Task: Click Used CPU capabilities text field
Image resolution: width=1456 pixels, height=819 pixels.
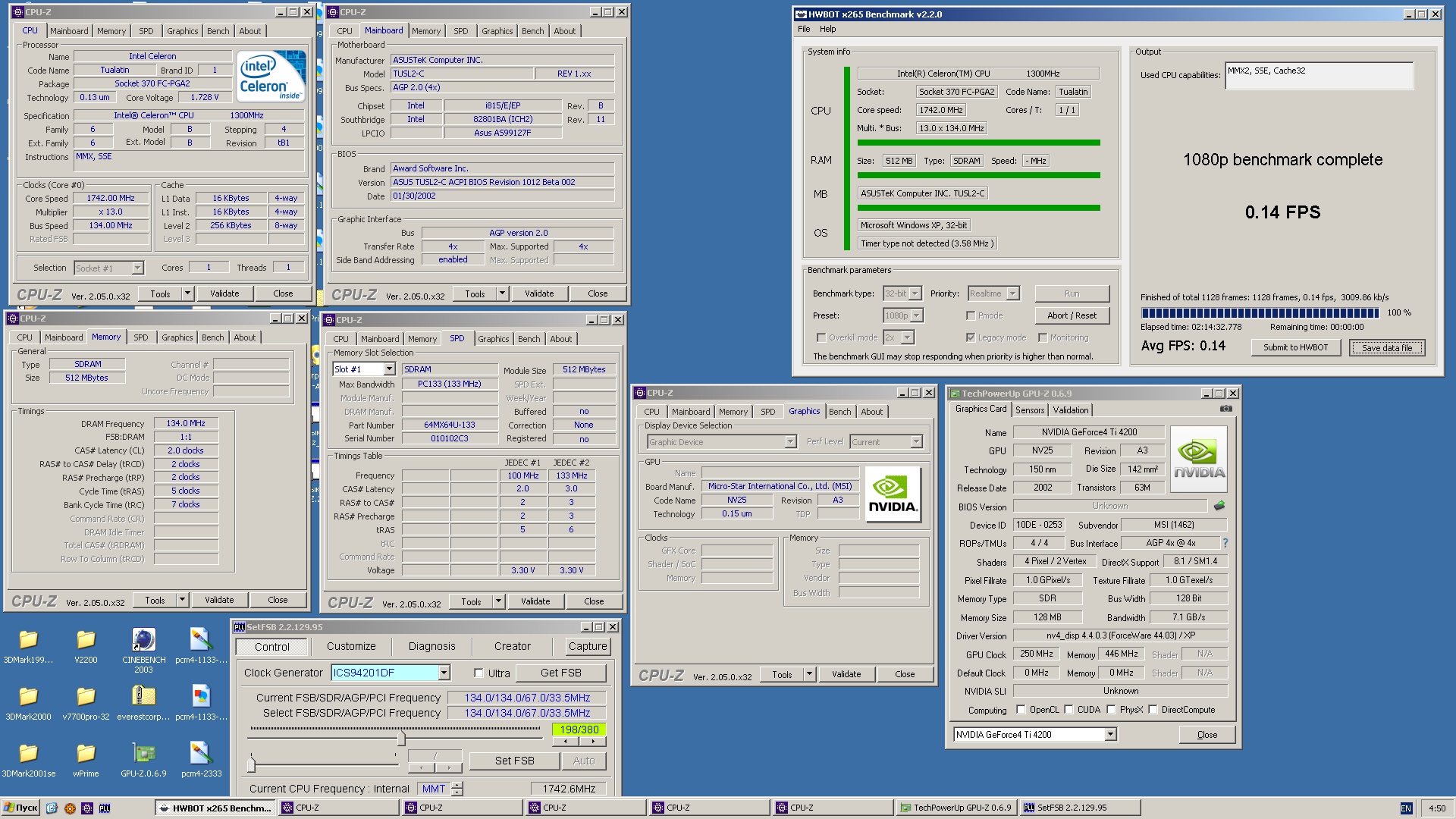Action: click(1319, 76)
